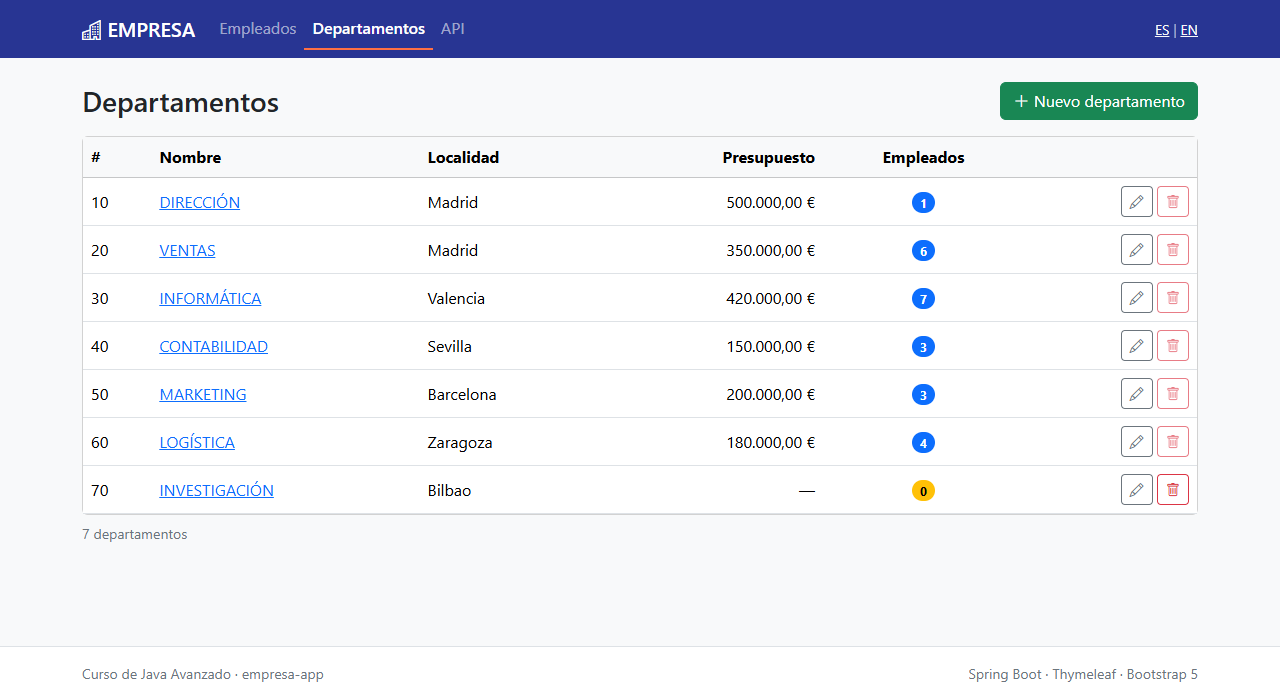
Task: Click the 7 employees badge for INFORMÁTICA
Action: tap(923, 299)
